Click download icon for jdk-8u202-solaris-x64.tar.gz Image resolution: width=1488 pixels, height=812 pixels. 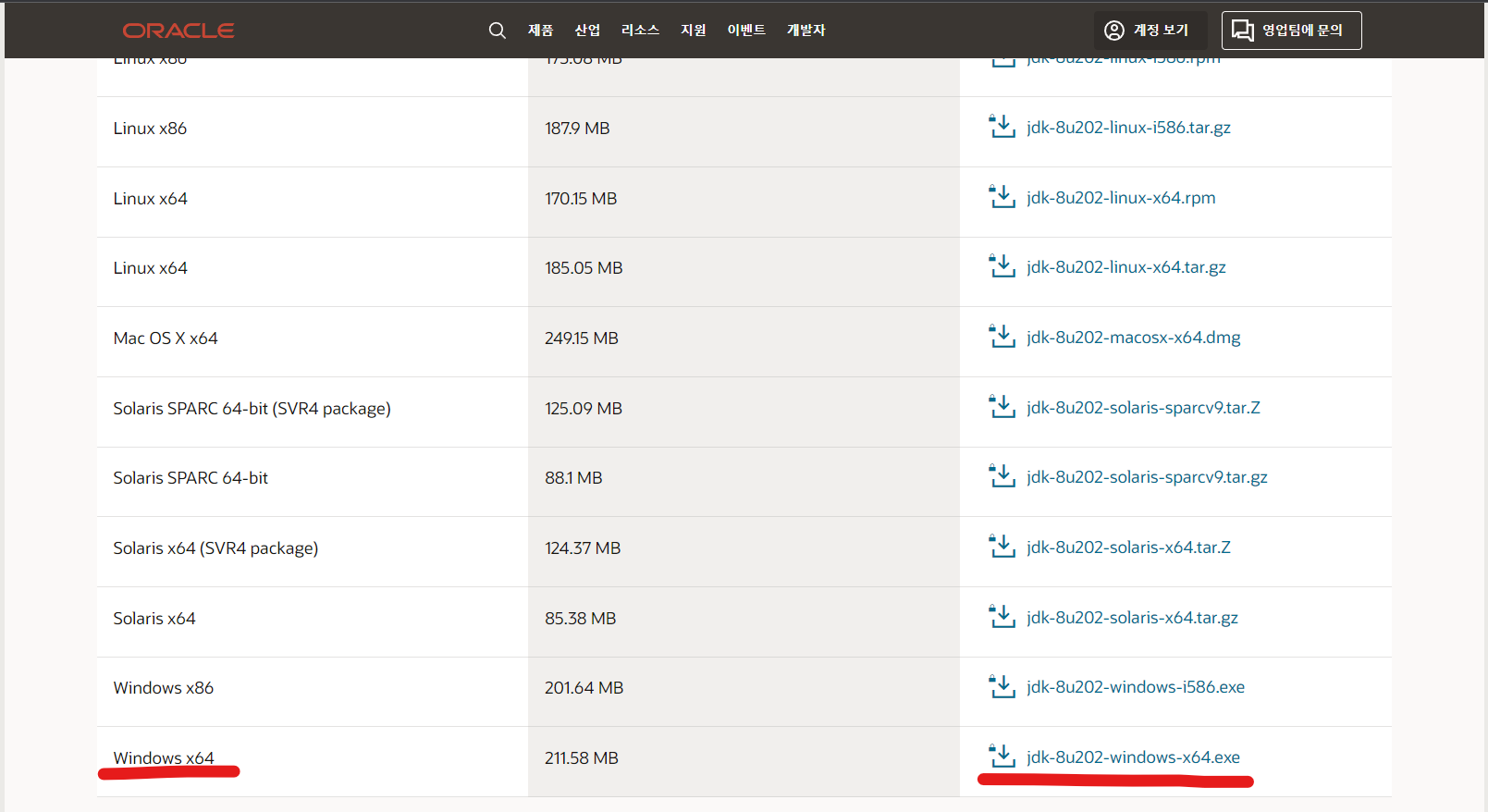(x=1002, y=617)
